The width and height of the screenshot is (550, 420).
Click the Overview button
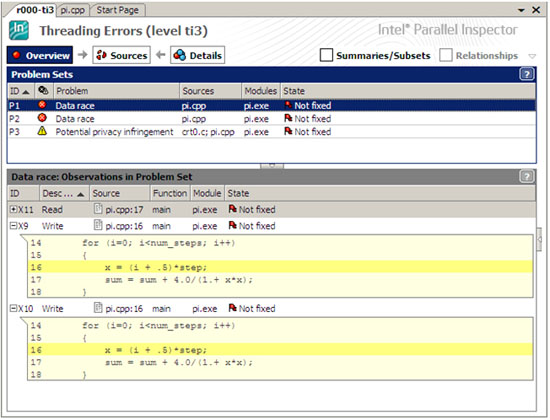point(40,55)
